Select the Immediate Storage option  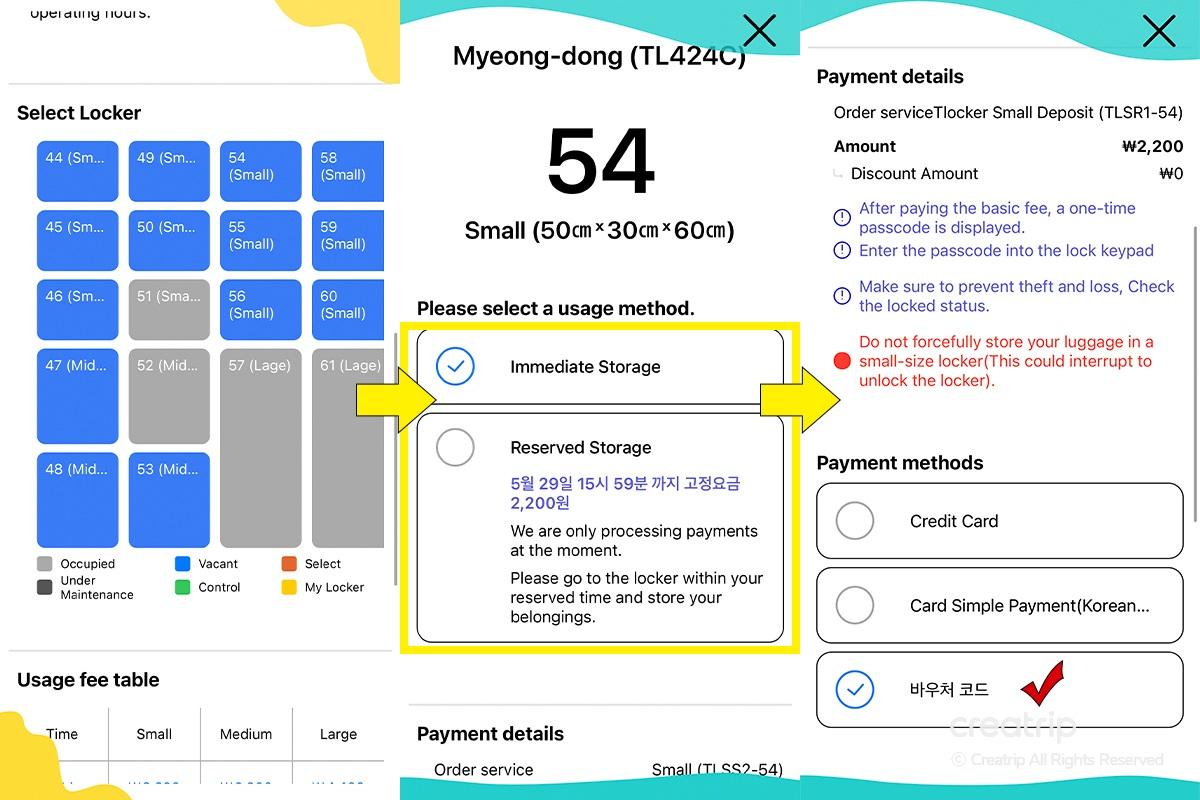click(456, 367)
